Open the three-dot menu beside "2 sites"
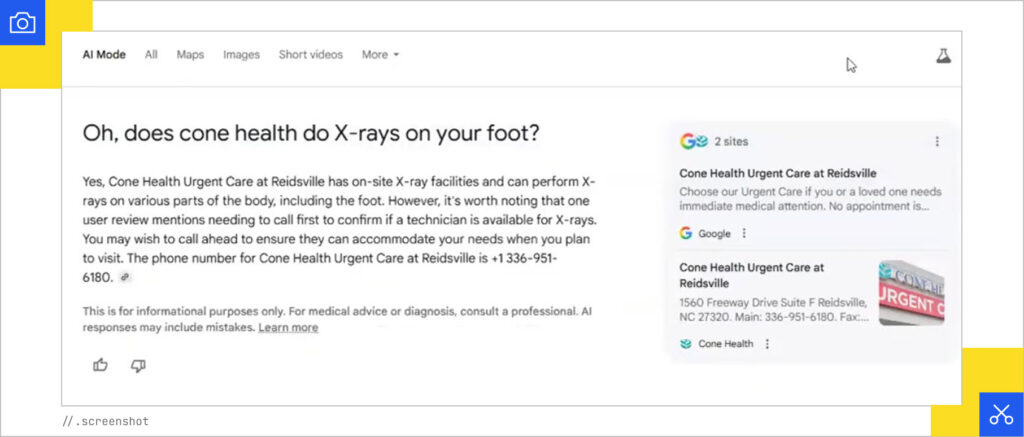This screenshot has height=437, width=1024. (937, 142)
